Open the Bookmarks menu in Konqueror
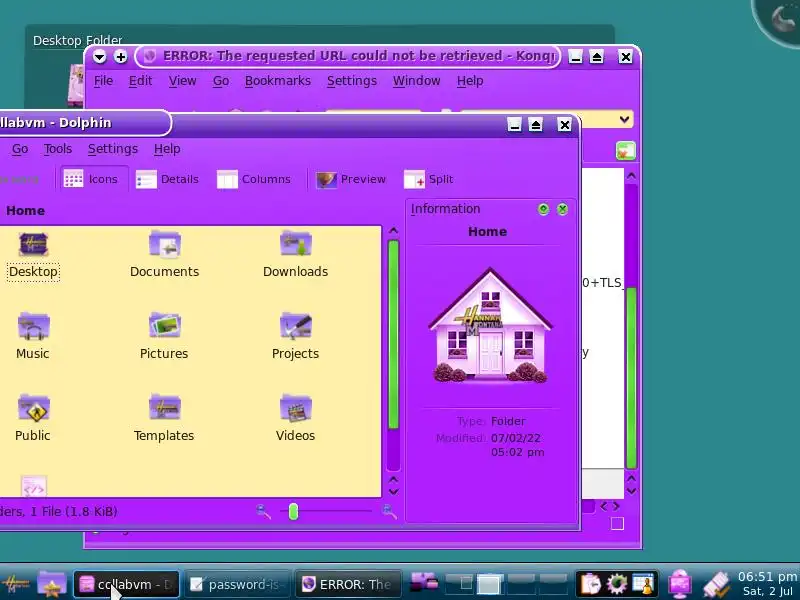This screenshot has width=800, height=600. coord(278,81)
